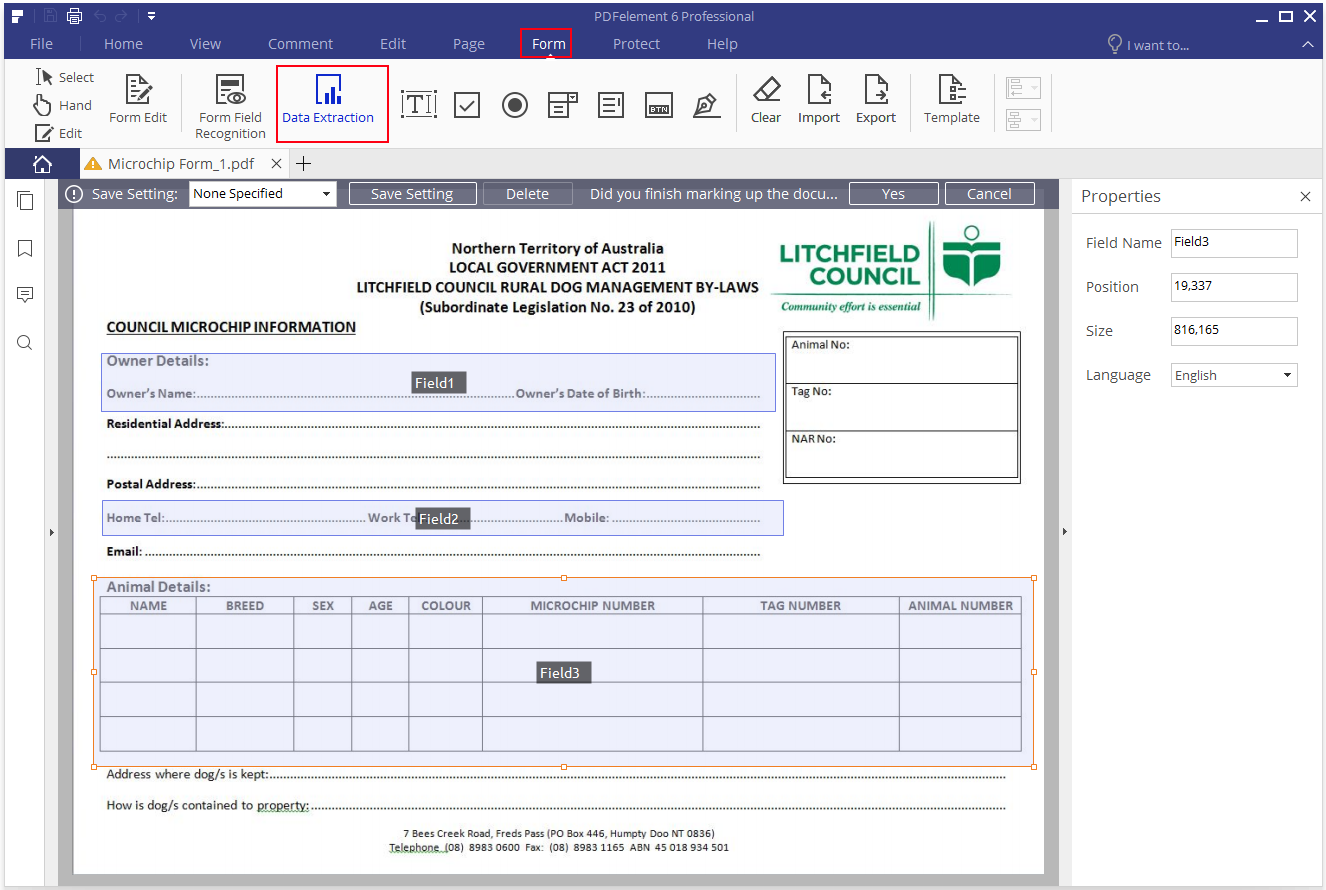Edit the Field Name input box
Image resolution: width=1326 pixels, height=890 pixels.
[1234, 243]
